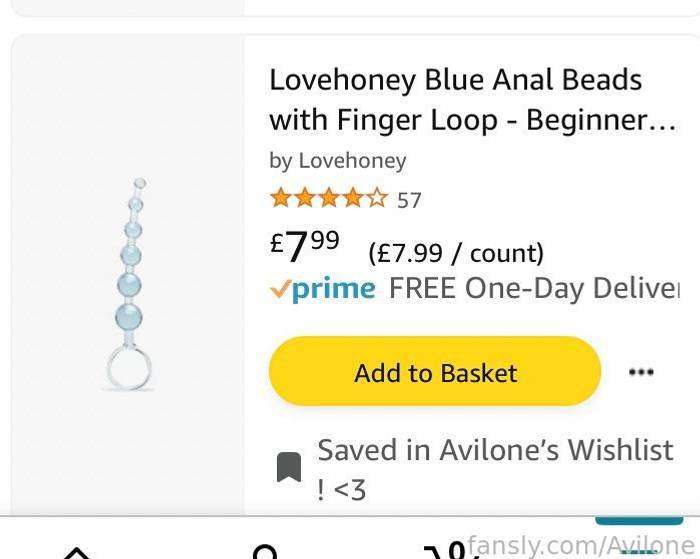Screen dimensions: 700x559
Task: Add the item to basket
Action: tap(435, 371)
